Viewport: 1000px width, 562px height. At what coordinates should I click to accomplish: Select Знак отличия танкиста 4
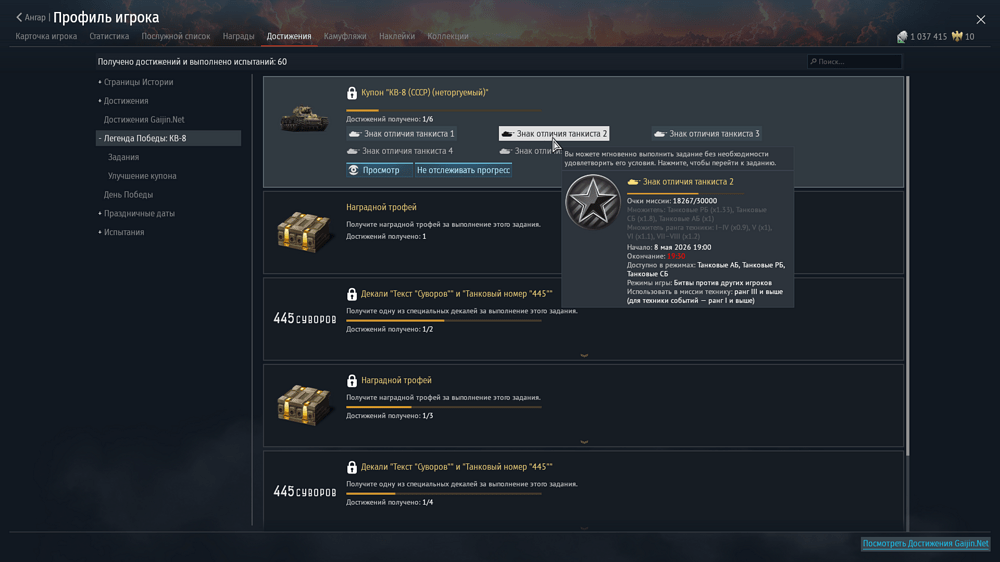click(400, 151)
